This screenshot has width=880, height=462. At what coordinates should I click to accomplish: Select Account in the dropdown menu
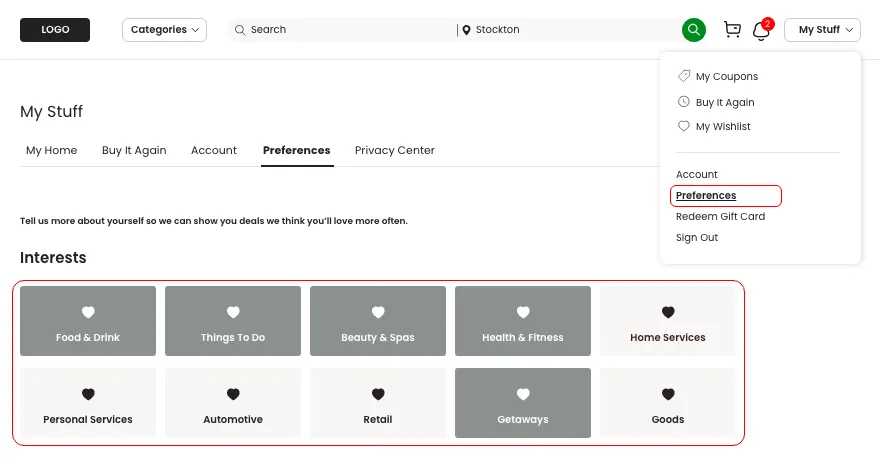[x=696, y=175]
